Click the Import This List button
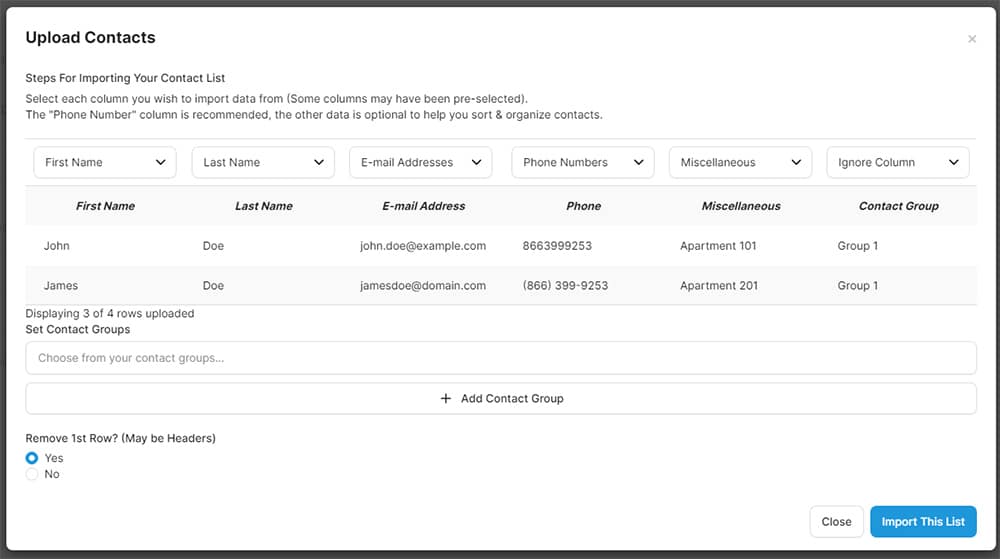The height and width of the screenshot is (559, 1000). point(922,521)
